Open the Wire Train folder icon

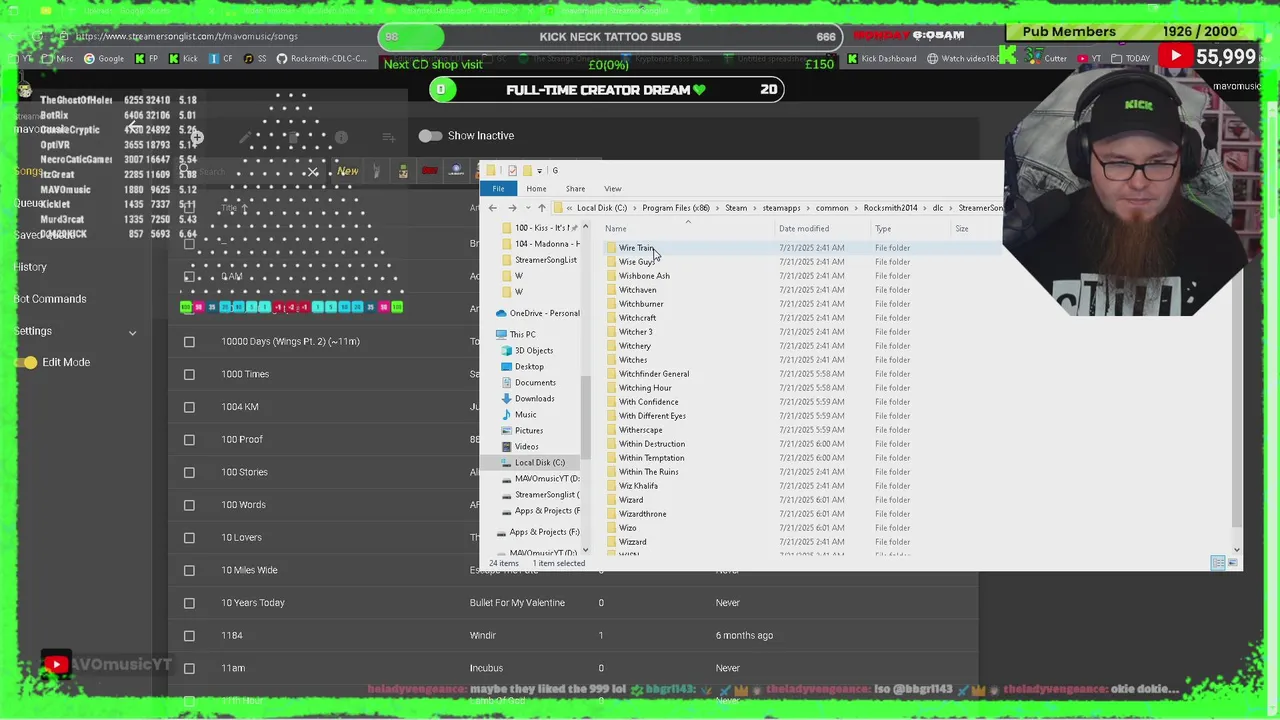pos(611,248)
